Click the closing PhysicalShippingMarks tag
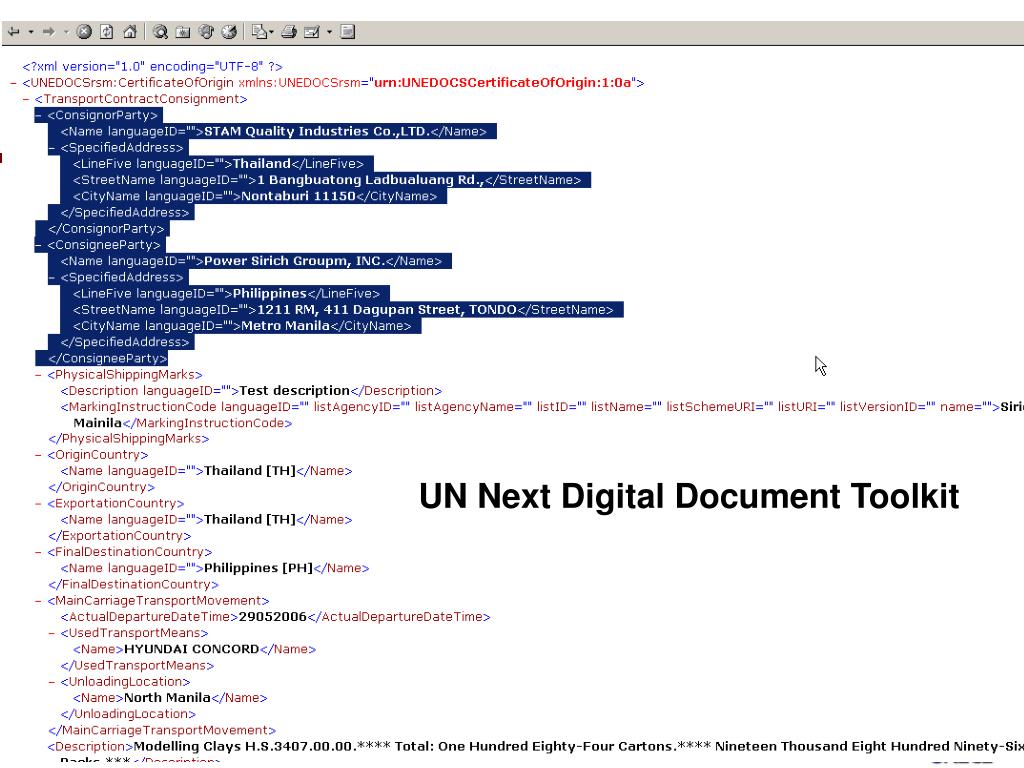This screenshot has height=768, width=1024. click(129, 439)
